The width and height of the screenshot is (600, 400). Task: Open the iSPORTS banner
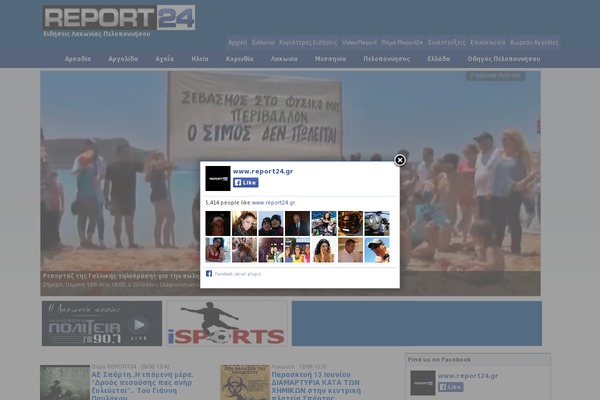tap(227, 323)
